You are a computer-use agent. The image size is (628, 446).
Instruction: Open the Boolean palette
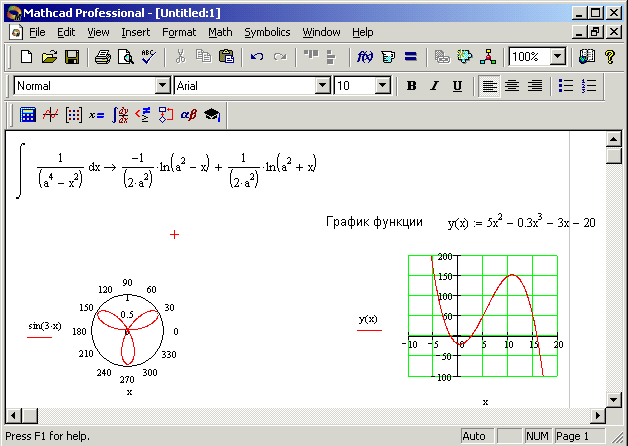click(x=143, y=115)
